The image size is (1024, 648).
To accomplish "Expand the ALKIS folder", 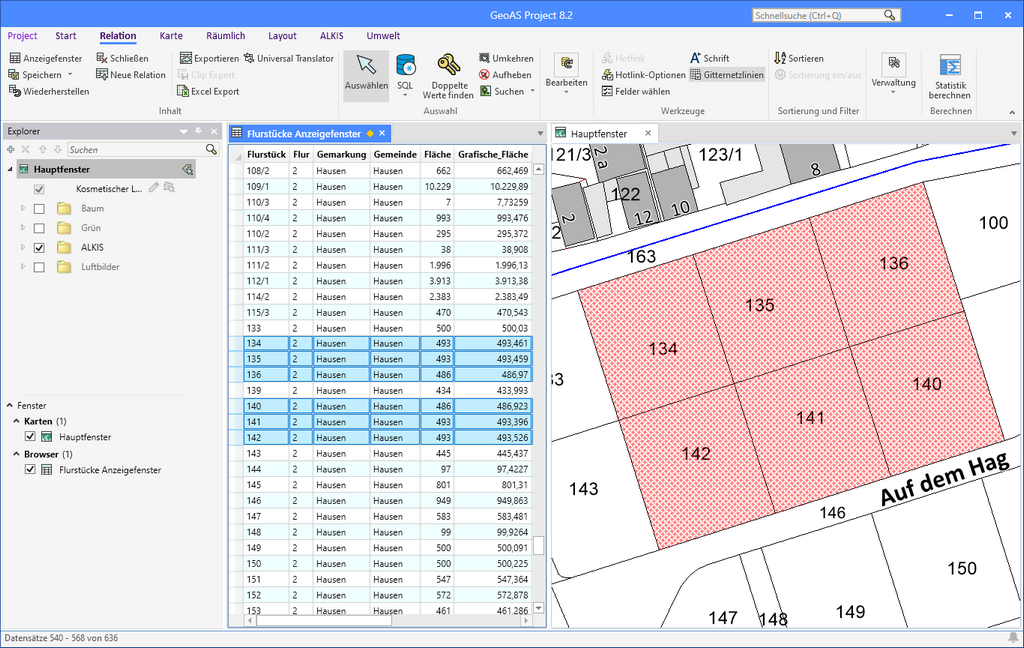I will 23,248.
